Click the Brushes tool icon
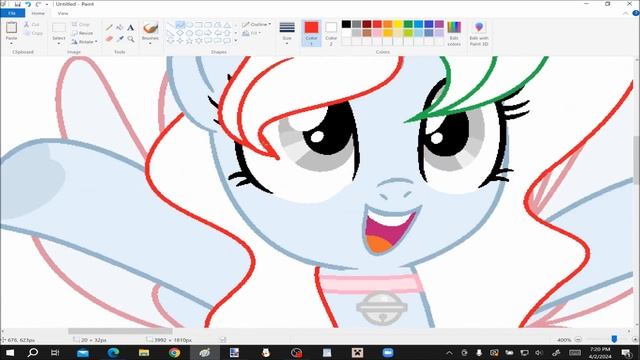640x360 pixels. click(150, 28)
